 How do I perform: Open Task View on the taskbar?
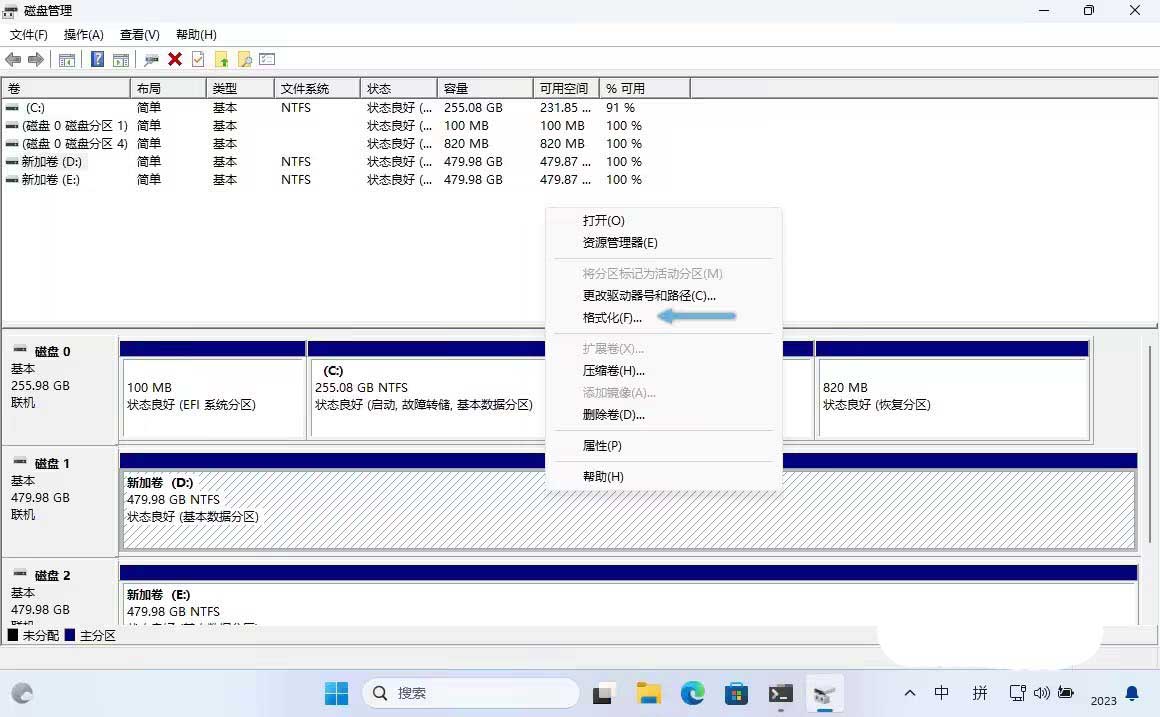pos(603,694)
